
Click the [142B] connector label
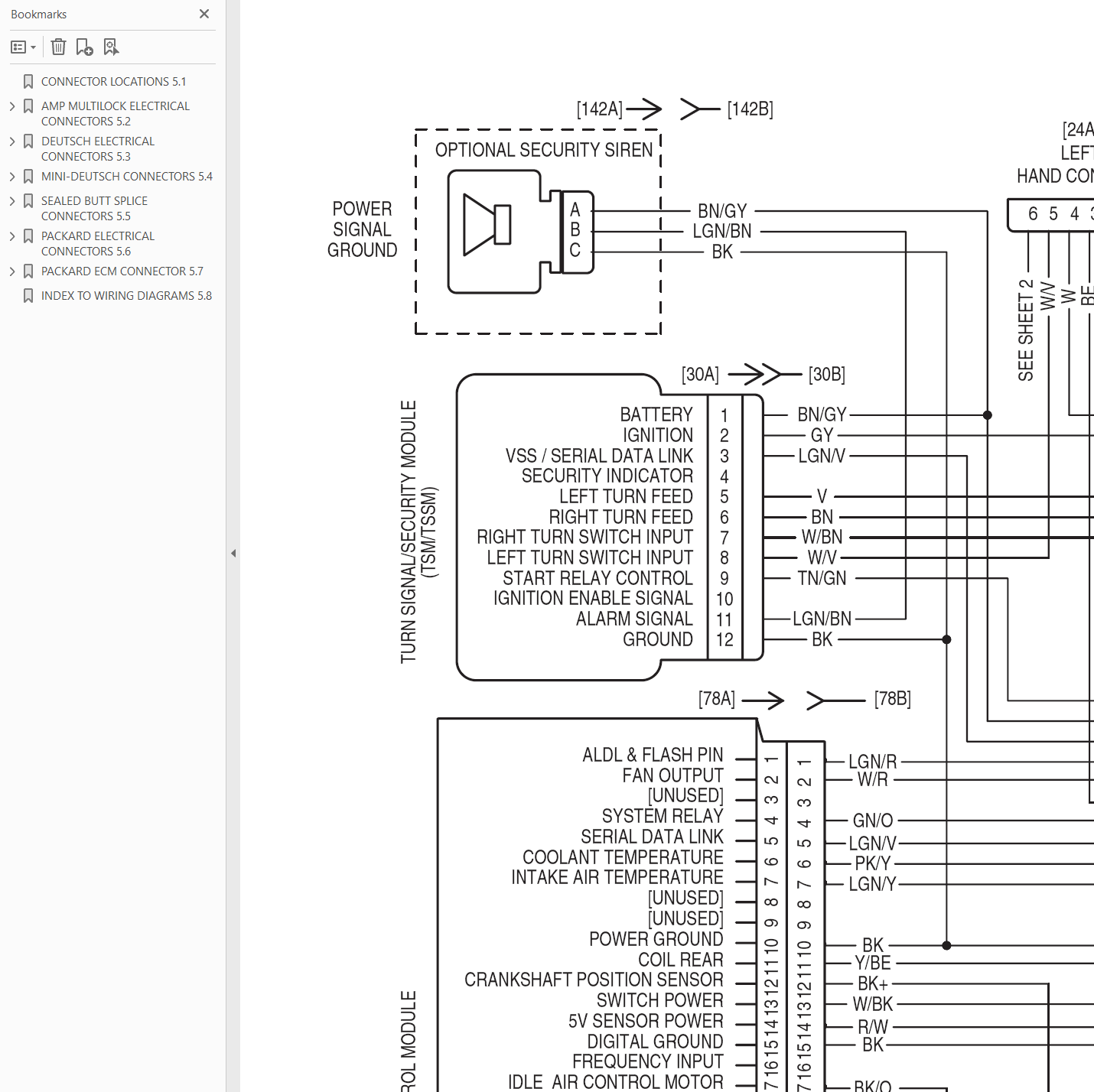(750, 109)
